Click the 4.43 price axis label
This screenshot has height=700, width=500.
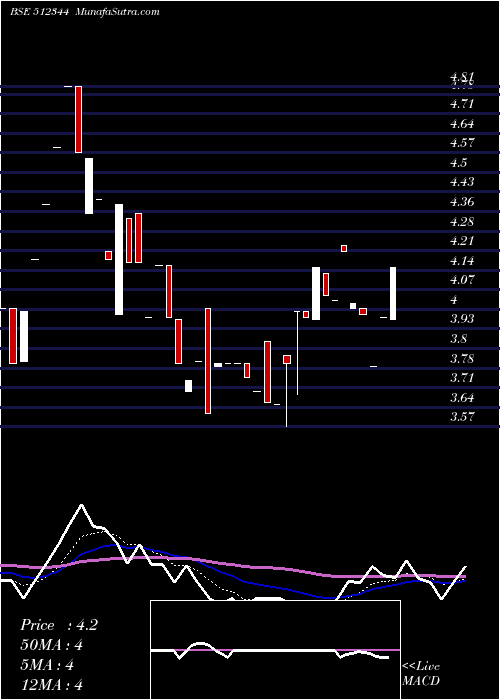tap(462, 183)
